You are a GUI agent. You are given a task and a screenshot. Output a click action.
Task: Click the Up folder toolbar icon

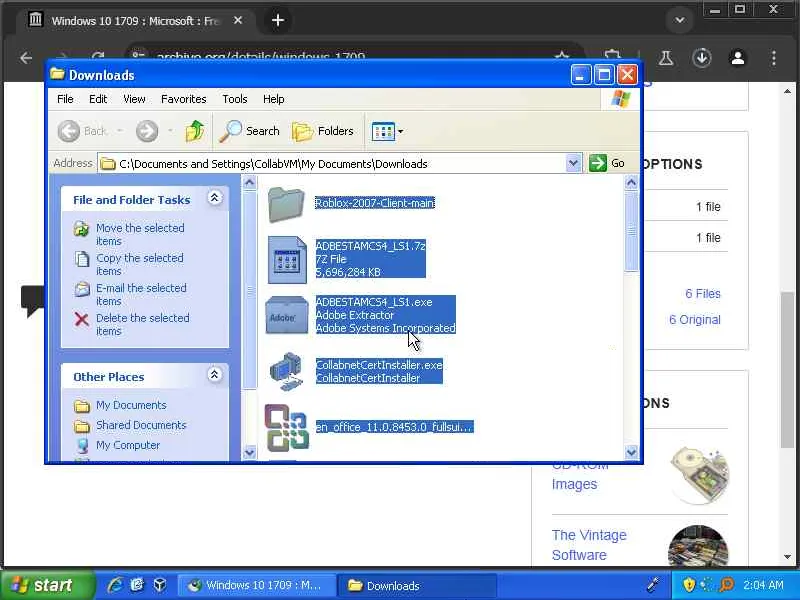coord(194,131)
